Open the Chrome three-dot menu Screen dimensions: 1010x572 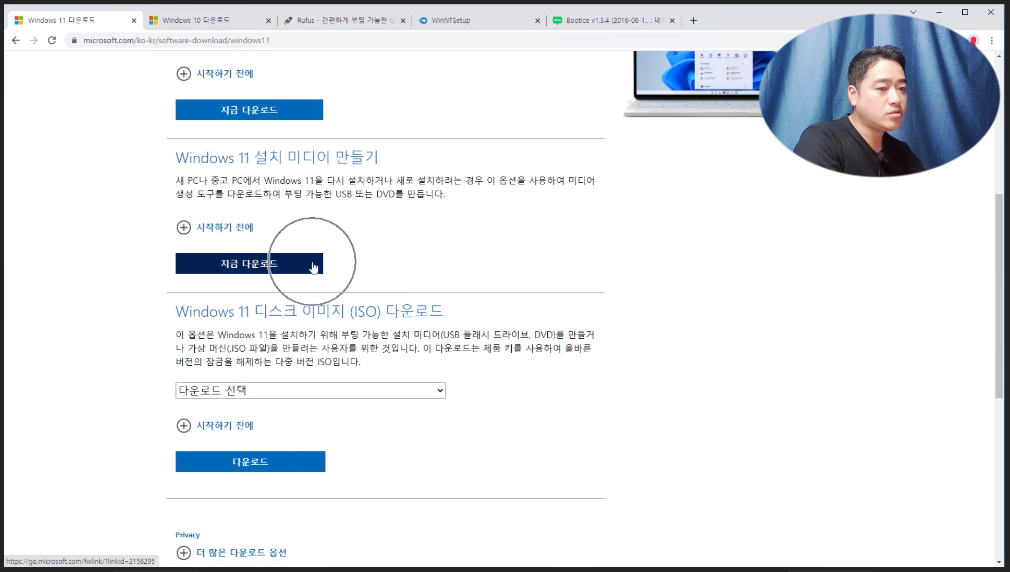click(991, 40)
